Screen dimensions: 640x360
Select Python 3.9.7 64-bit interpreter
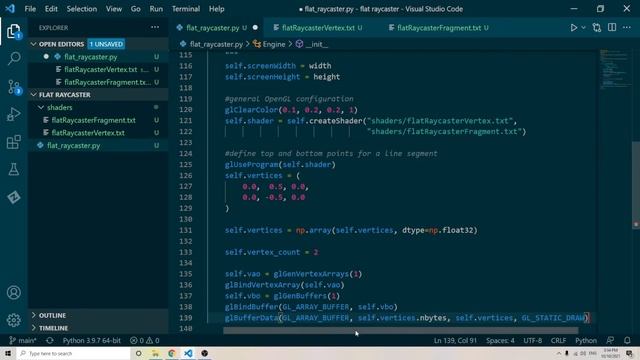(x=92, y=340)
